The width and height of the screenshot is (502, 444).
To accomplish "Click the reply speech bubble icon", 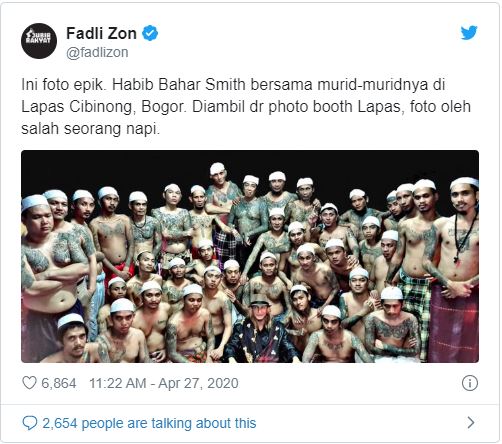I will tap(30, 423).
